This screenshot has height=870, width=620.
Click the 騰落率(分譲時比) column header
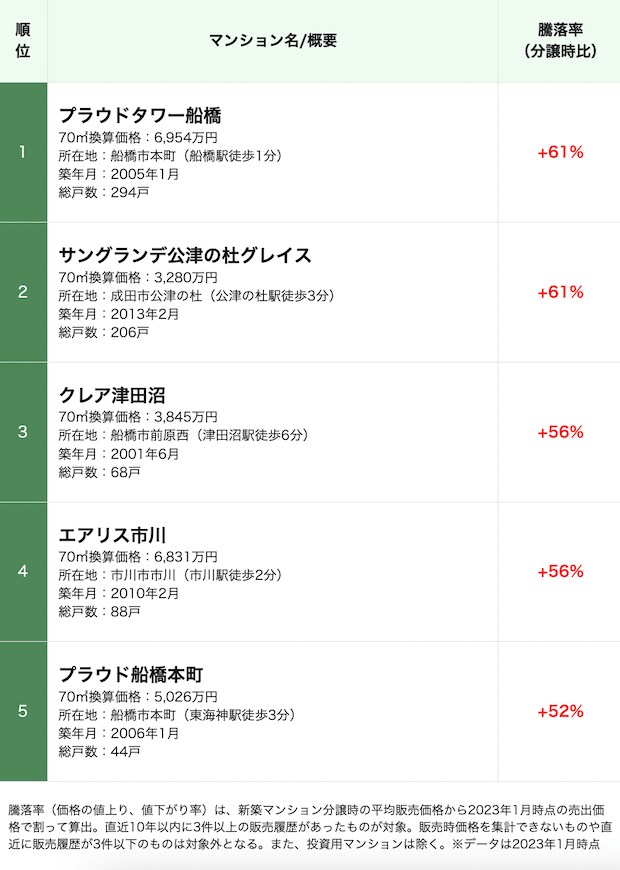click(x=559, y=41)
